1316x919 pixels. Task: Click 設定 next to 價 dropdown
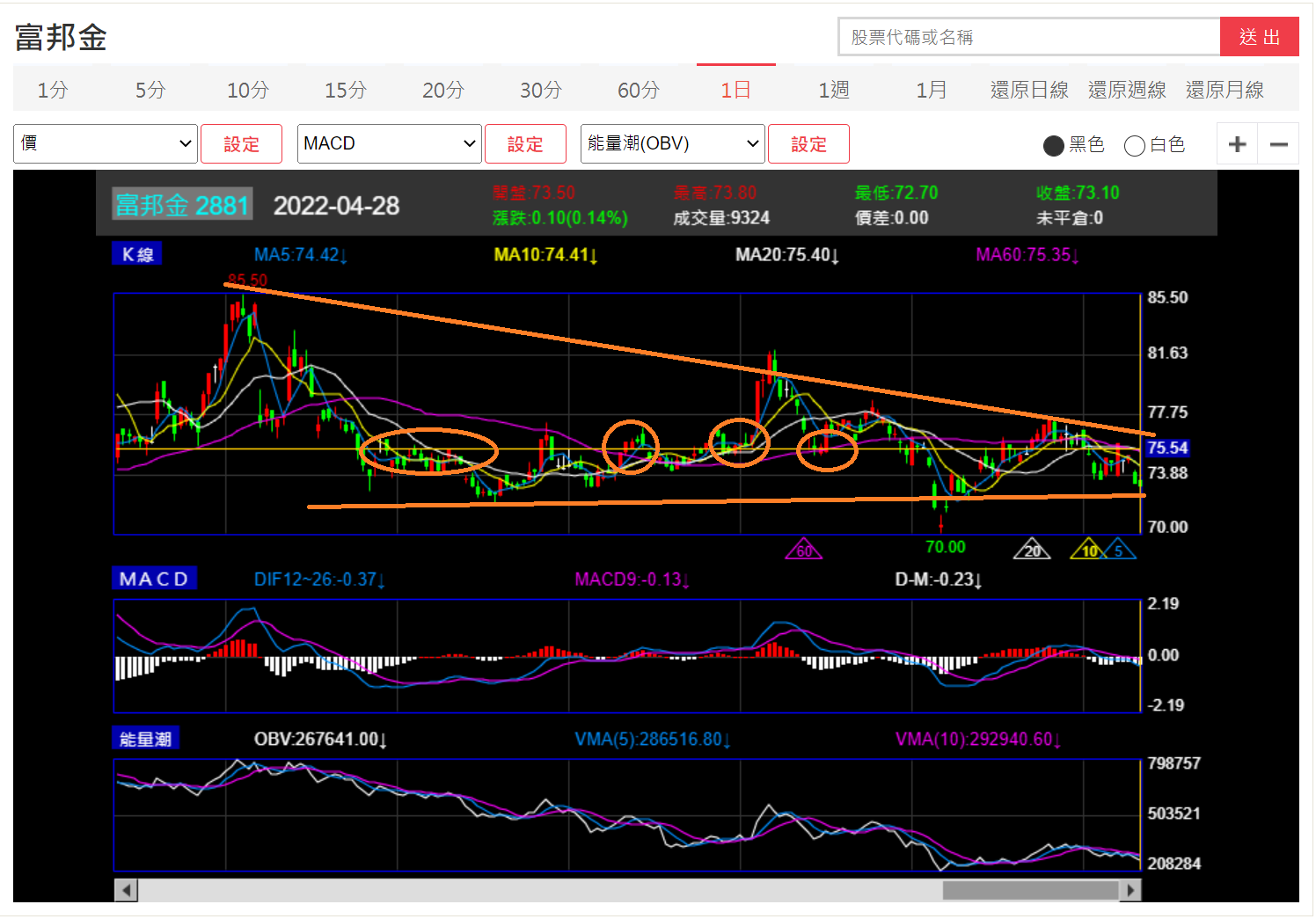(x=241, y=143)
